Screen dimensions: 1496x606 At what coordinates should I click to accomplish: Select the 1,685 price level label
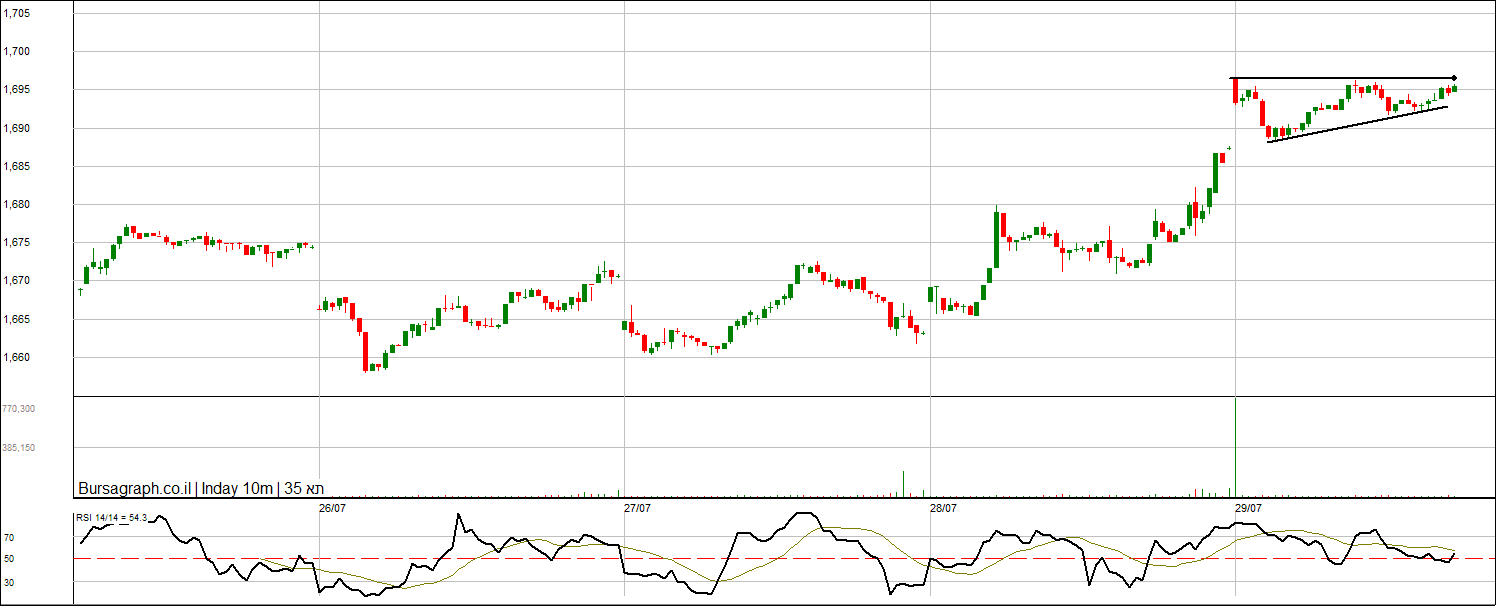tap(16, 167)
